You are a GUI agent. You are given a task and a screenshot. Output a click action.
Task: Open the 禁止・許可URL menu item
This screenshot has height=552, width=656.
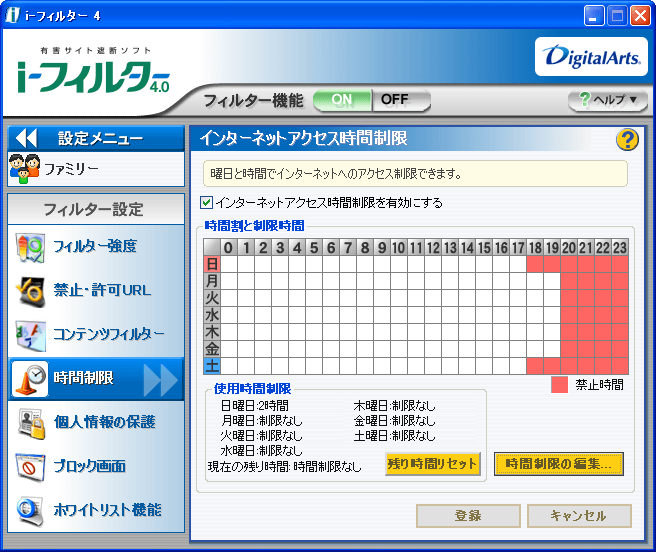point(96,290)
